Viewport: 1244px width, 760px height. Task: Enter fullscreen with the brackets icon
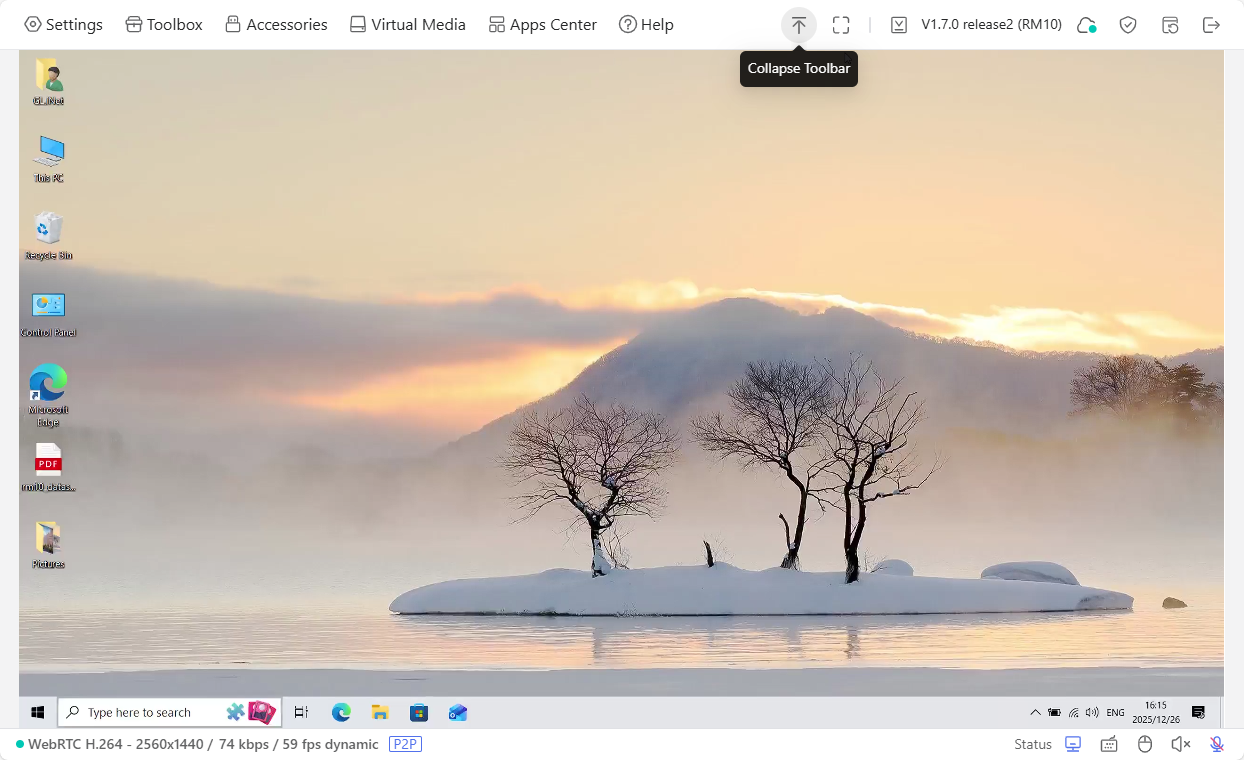pyautogui.click(x=841, y=25)
